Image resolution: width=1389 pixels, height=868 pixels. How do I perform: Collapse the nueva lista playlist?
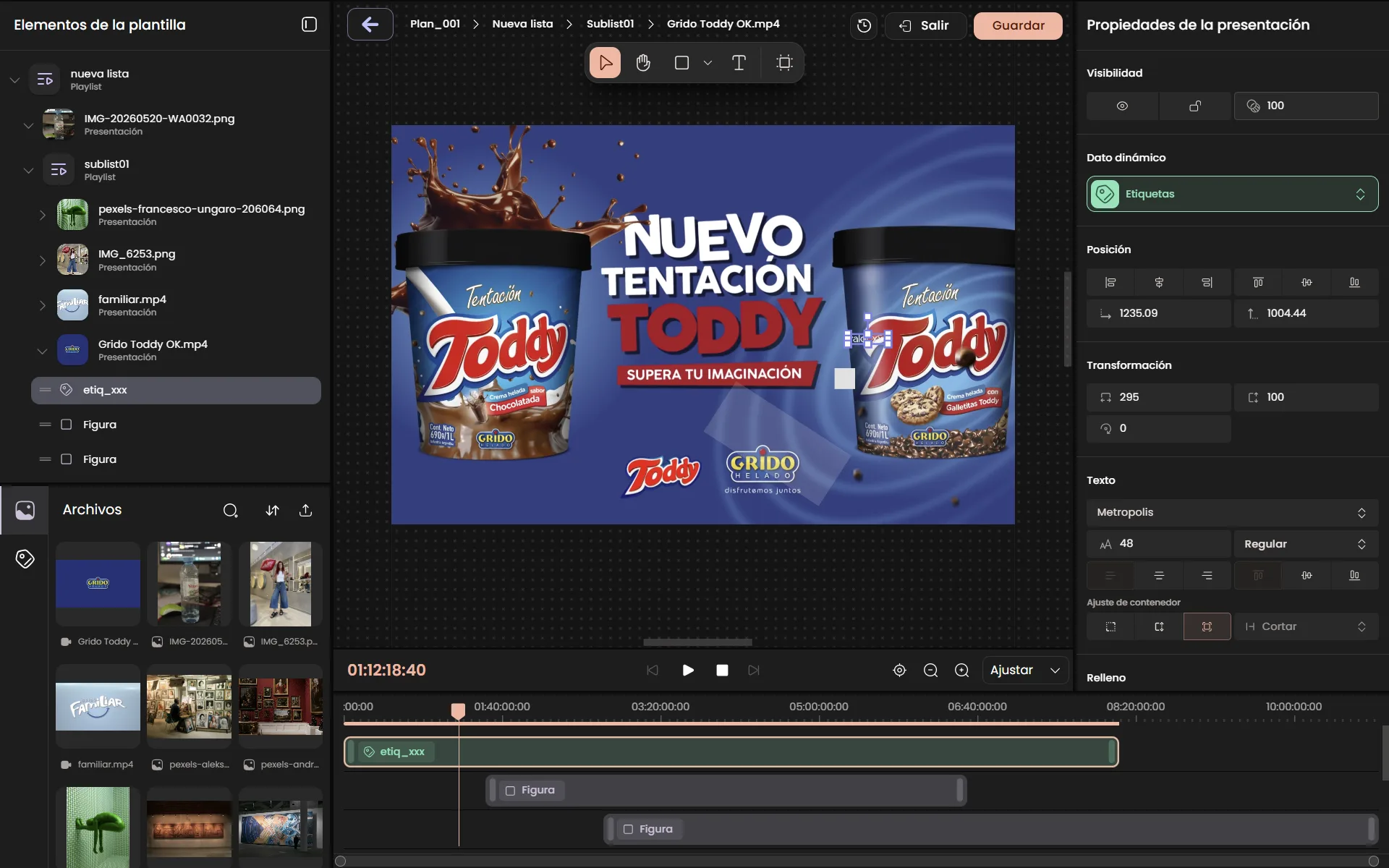[x=14, y=80]
